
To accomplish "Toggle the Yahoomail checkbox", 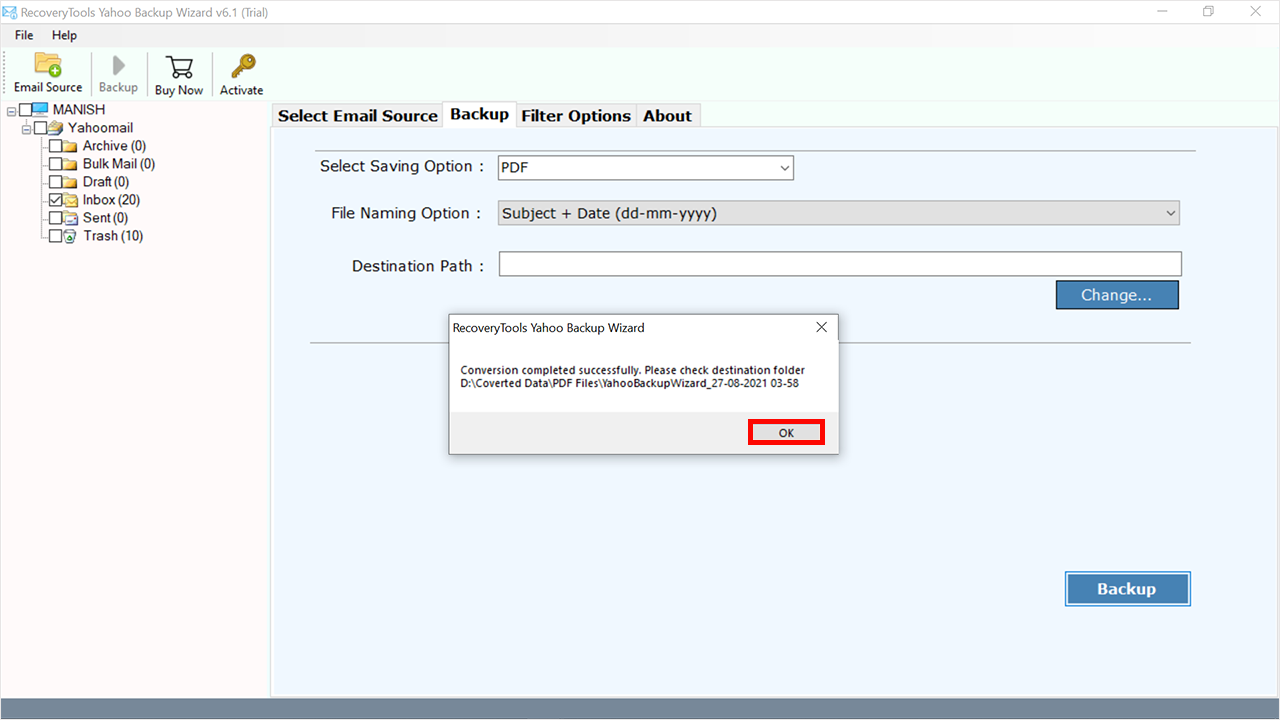I will pyautogui.click(x=41, y=128).
